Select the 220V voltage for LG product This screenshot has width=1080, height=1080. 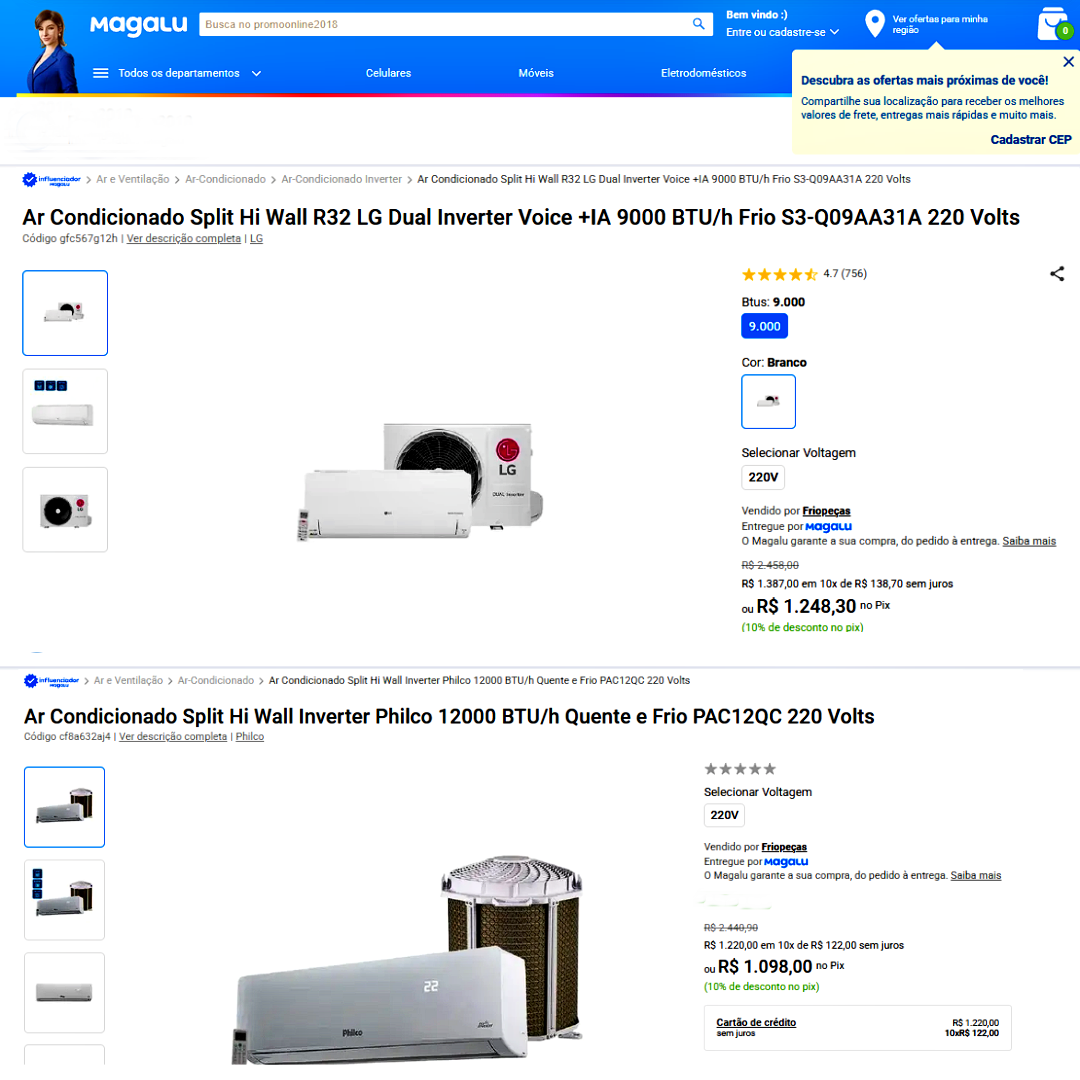pyautogui.click(x=762, y=477)
